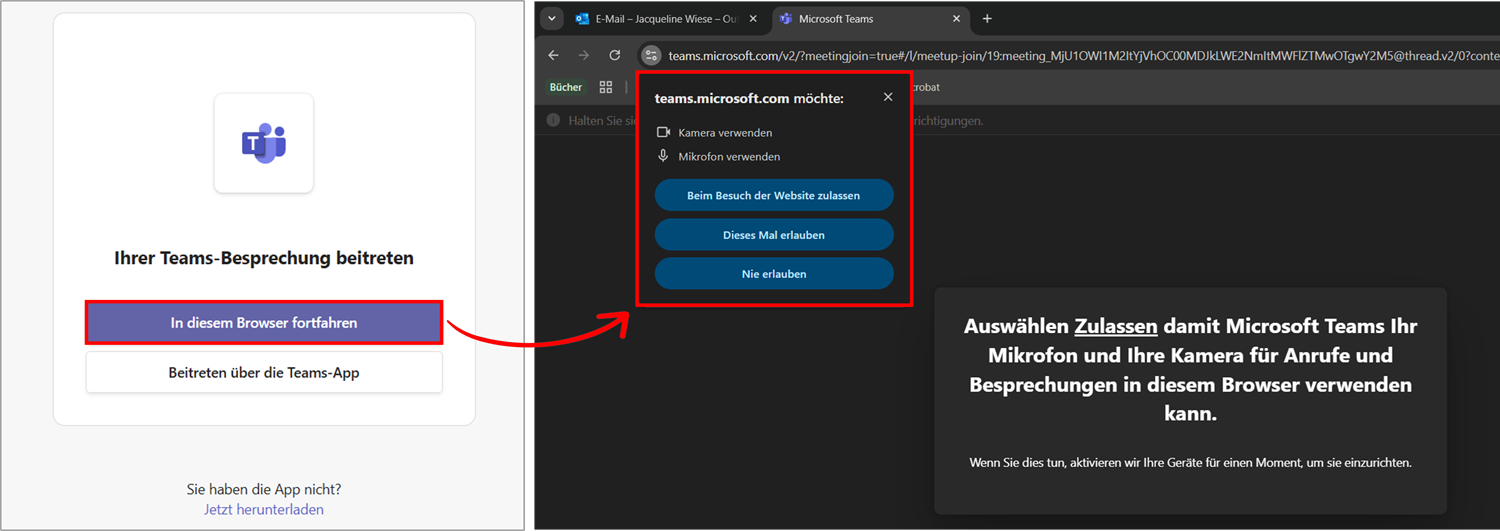
Task: Close the Outlook E-Mail tab
Action: point(752,19)
